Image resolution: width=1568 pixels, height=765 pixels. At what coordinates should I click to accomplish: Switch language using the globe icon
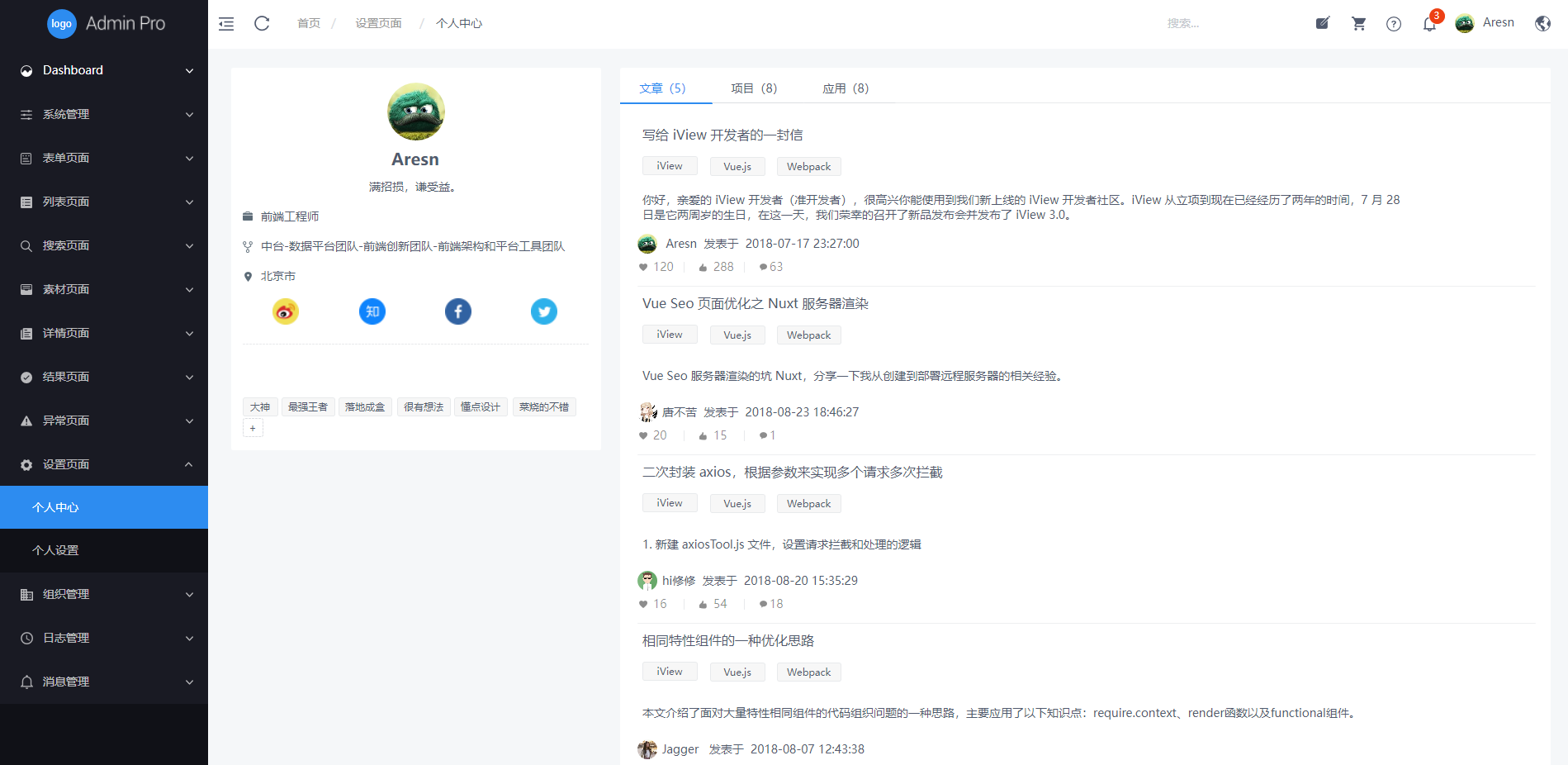[x=1542, y=23]
